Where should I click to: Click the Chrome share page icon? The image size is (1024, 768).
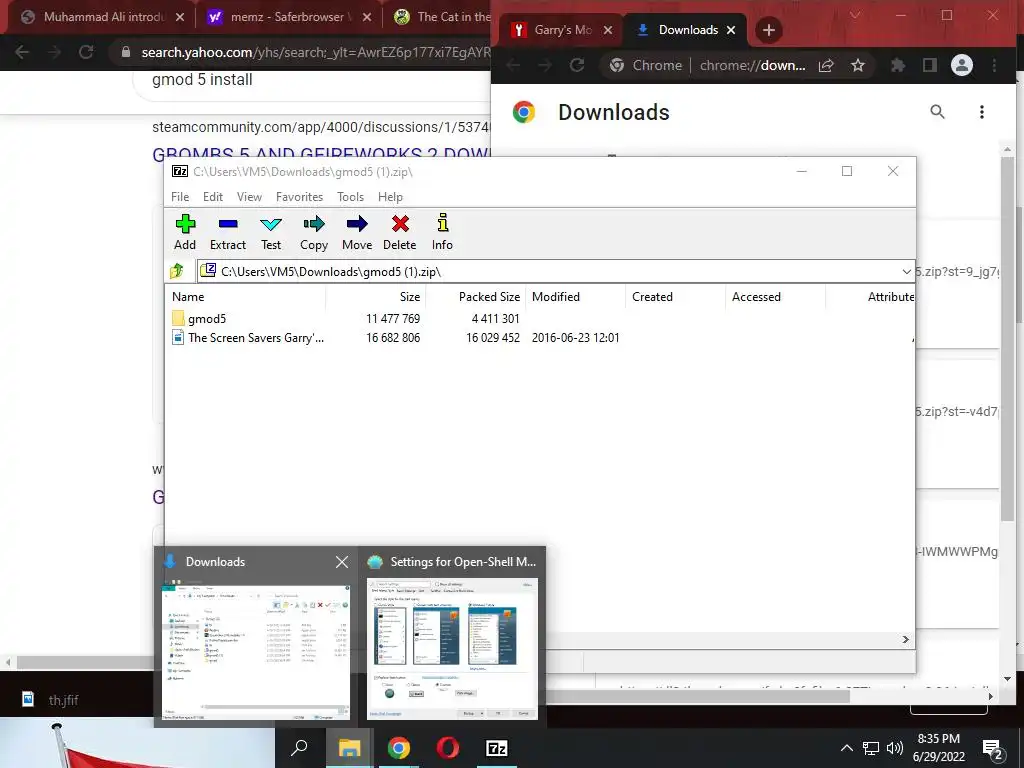click(x=826, y=65)
